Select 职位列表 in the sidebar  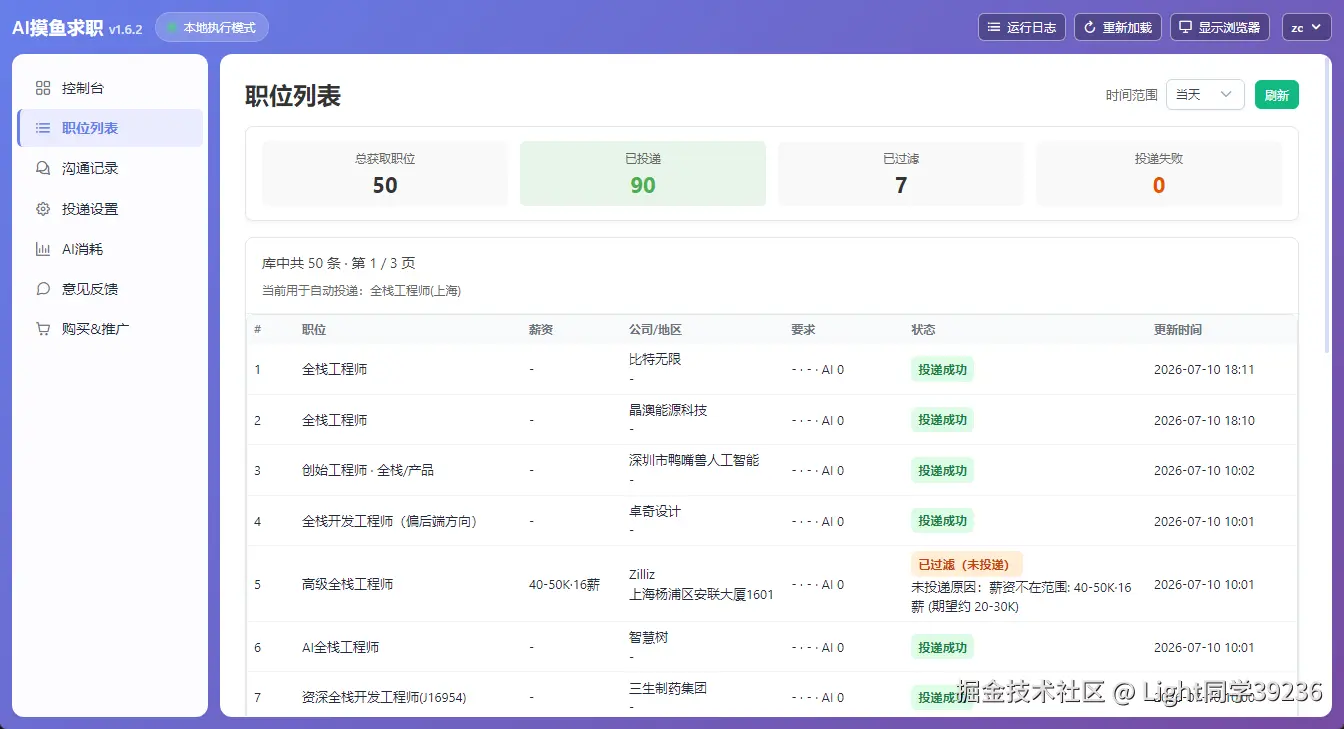pos(110,128)
